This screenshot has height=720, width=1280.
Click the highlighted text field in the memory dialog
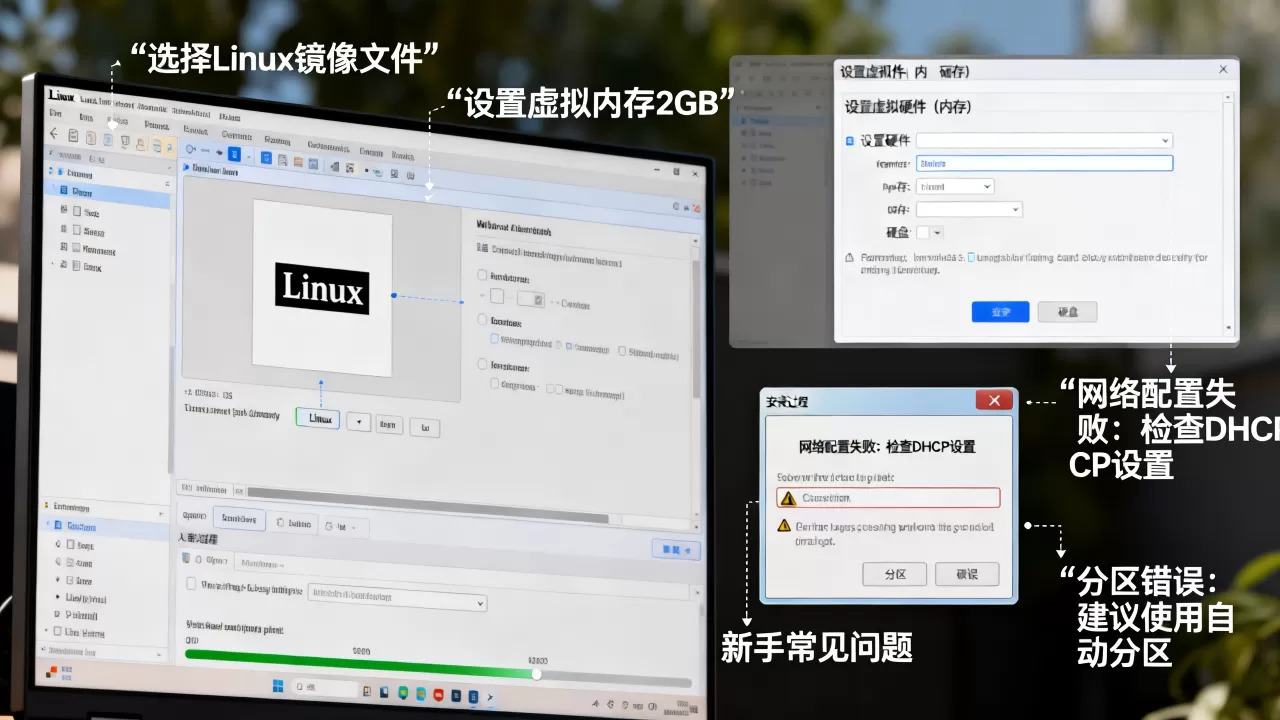[x=1044, y=163]
